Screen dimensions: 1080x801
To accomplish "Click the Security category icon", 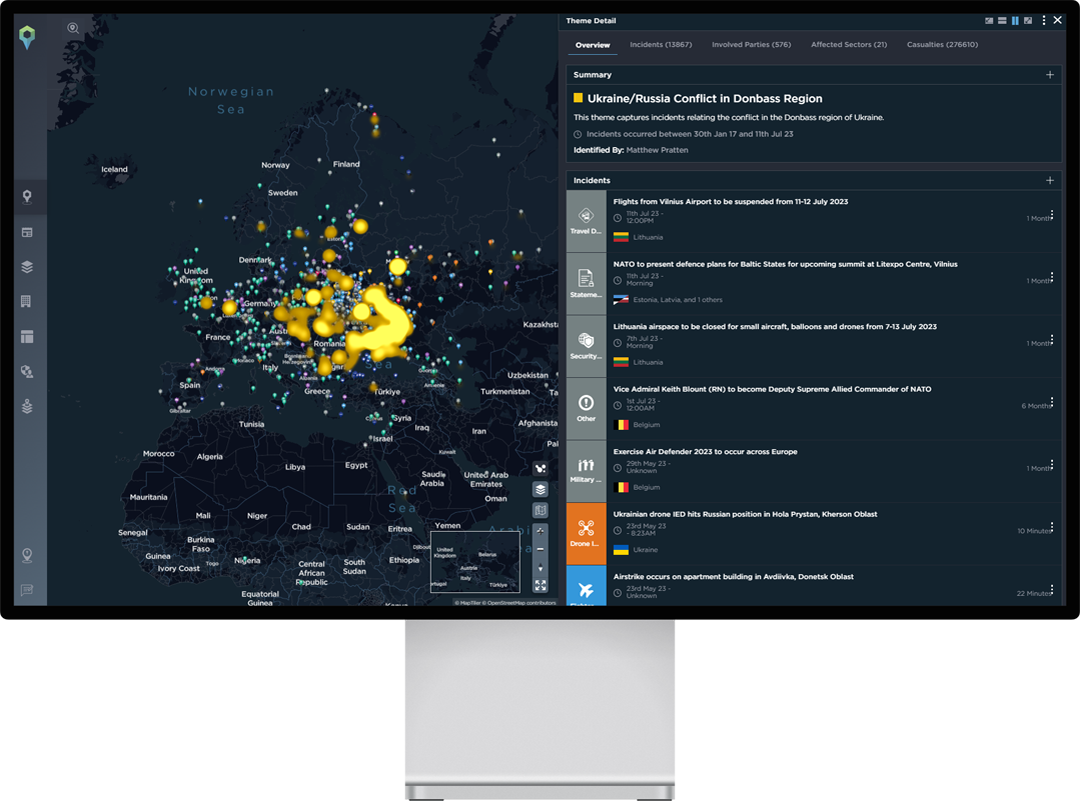I will pos(586,346).
